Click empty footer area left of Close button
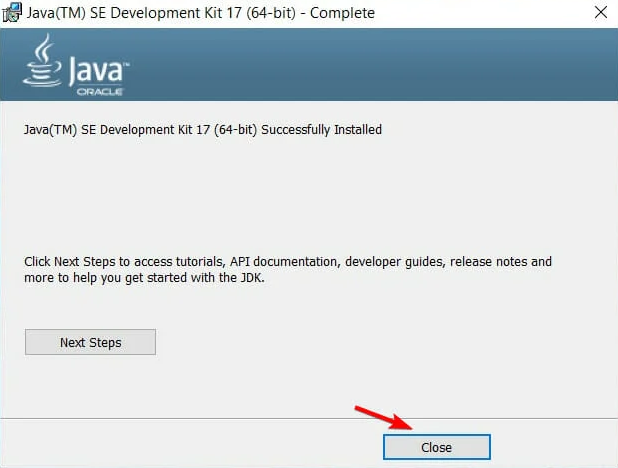This screenshot has width=618, height=468. point(189,446)
